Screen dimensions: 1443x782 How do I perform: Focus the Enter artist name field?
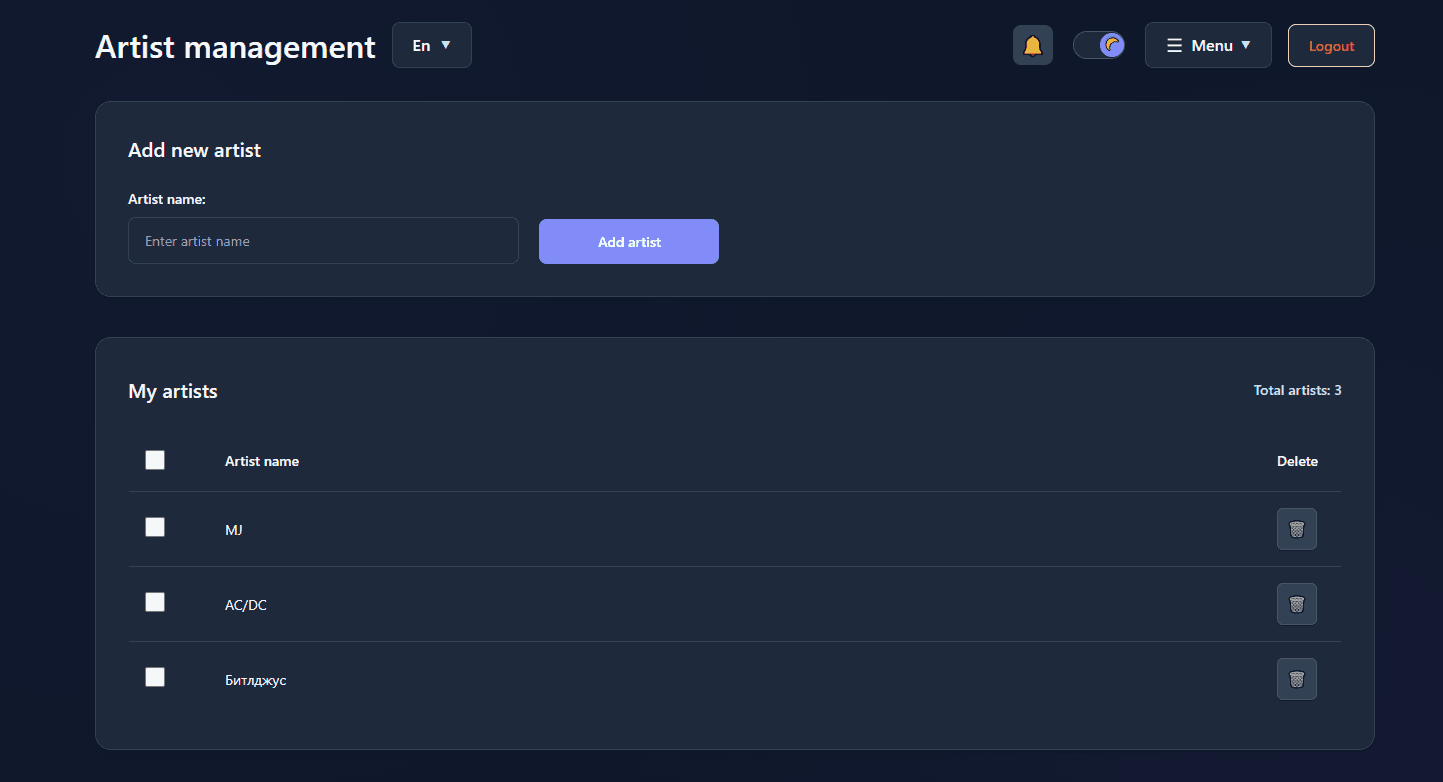tap(323, 241)
